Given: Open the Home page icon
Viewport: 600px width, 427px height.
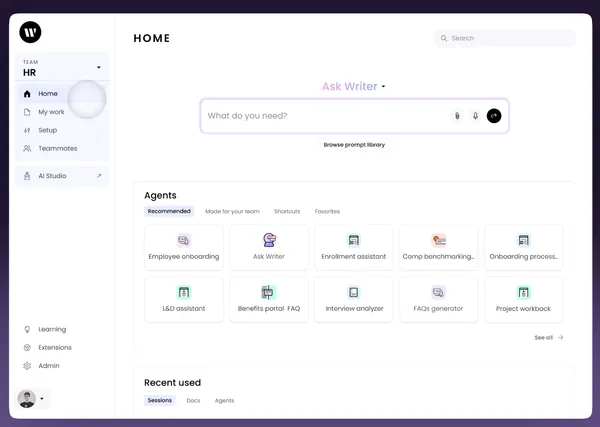Looking at the screenshot, I should (x=27, y=94).
